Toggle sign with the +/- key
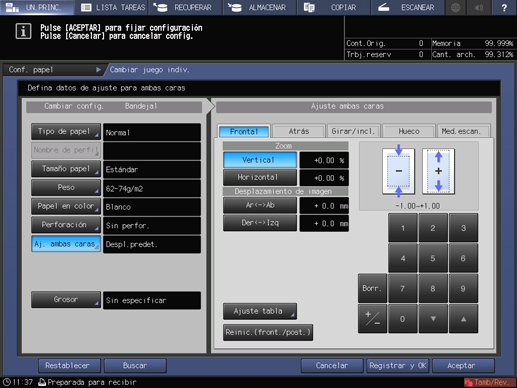Screen dimensions: 517x388 (x=372, y=319)
